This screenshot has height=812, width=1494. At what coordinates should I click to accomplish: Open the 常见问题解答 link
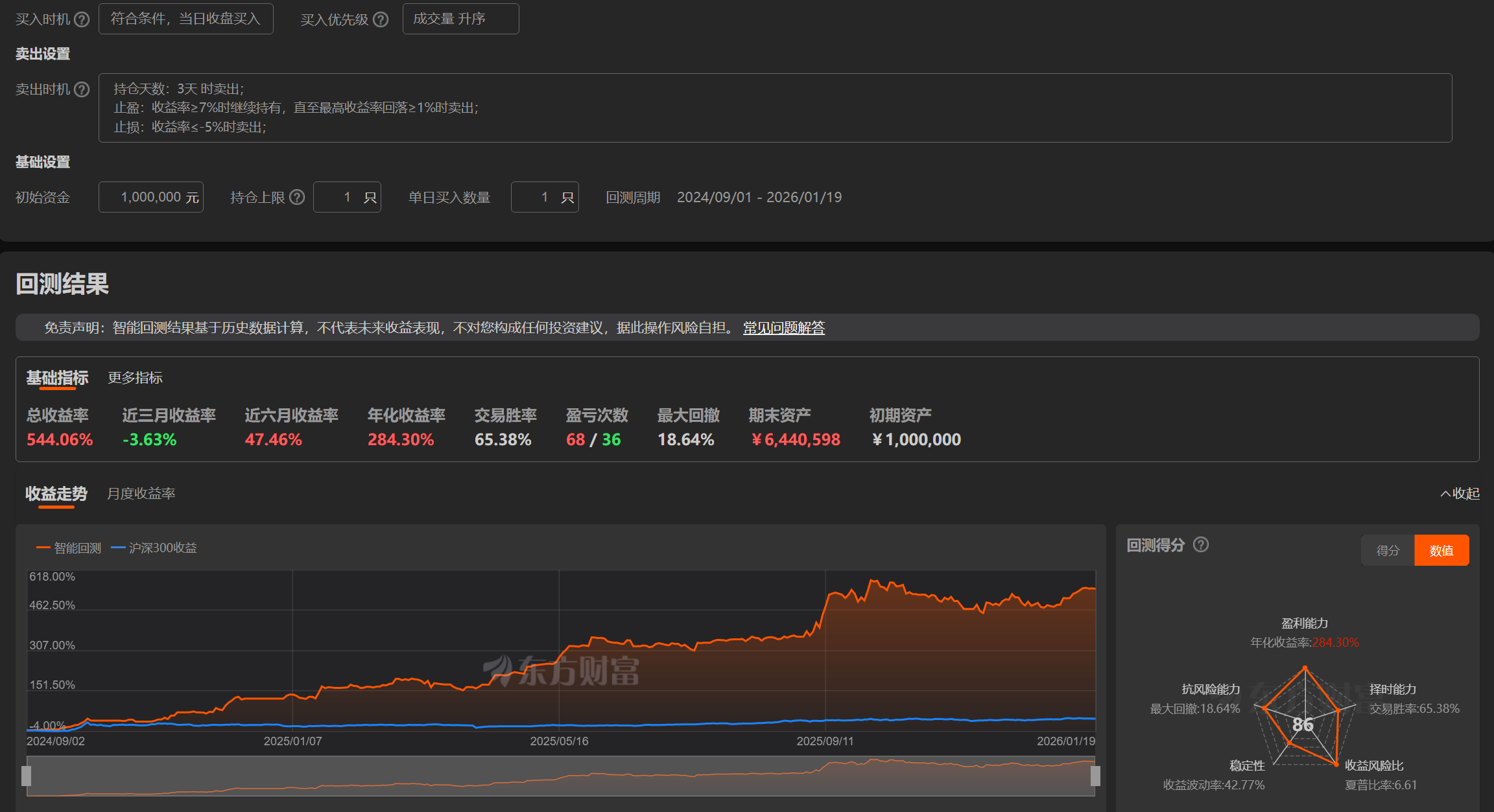click(x=783, y=328)
